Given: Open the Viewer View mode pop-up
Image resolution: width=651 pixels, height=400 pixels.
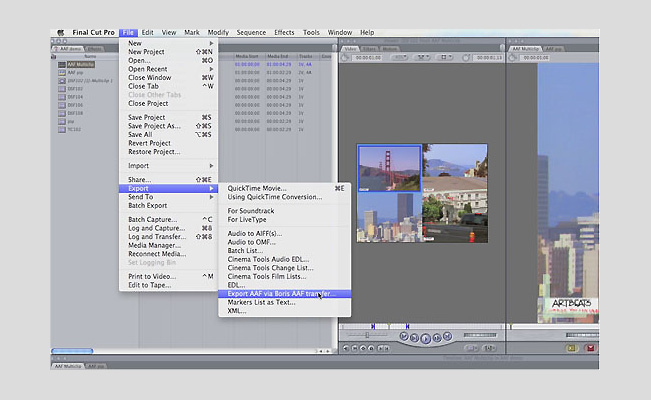Looking at the screenshot, I should (445, 57).
